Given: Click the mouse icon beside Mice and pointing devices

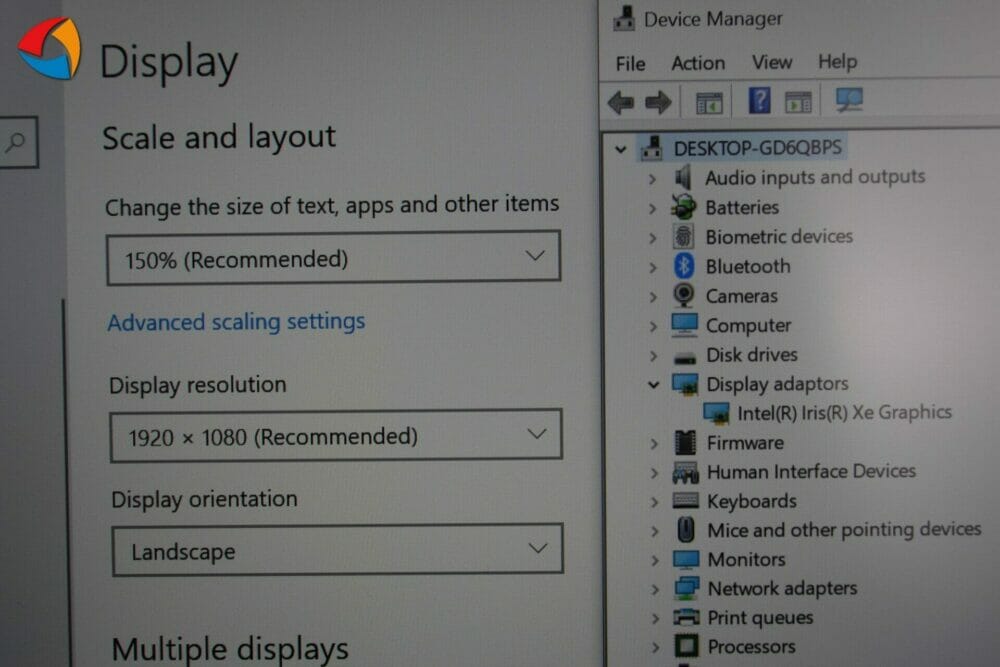Looking at the screenshot, I should (686, 529).
